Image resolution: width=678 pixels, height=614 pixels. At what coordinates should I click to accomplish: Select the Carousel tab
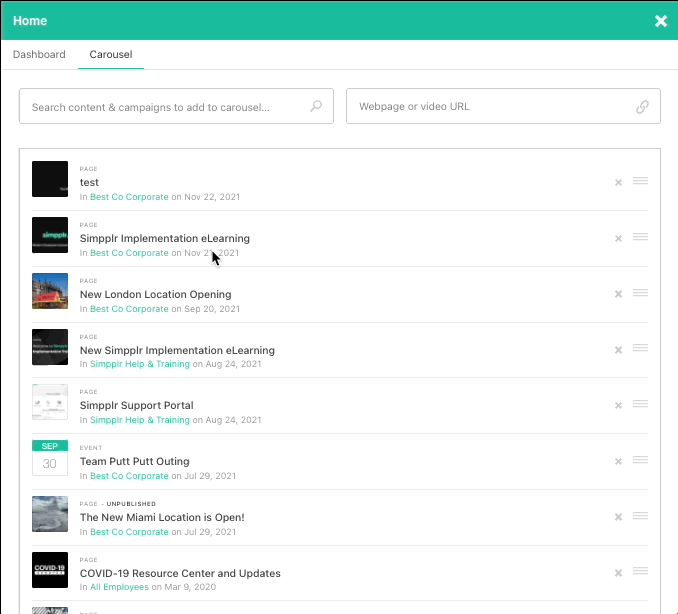point(111,54)
